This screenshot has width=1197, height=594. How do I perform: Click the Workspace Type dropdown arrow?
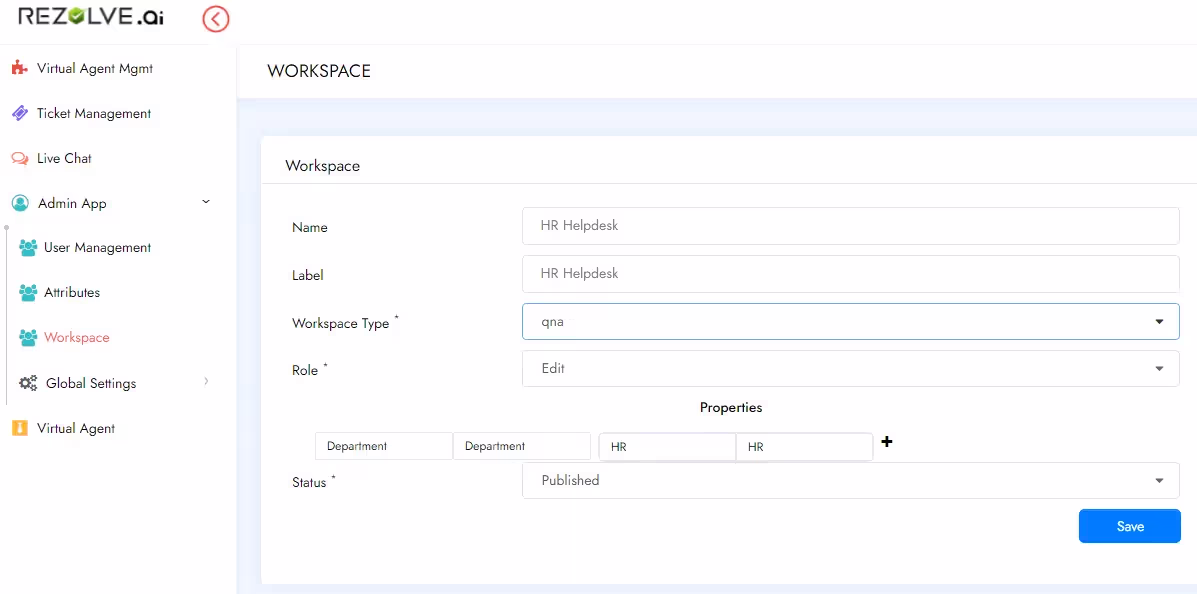(1160, 322)
